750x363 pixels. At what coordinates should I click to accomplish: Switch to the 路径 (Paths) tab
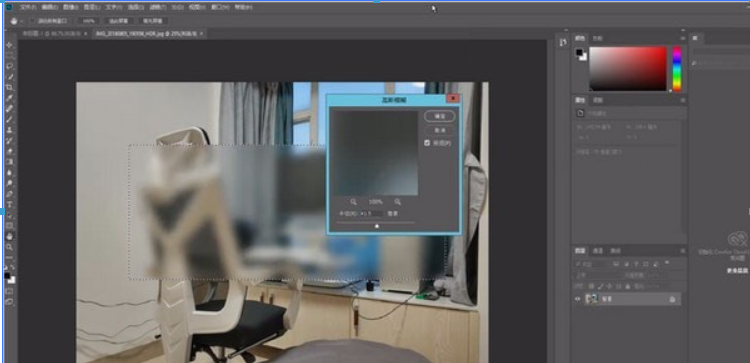616,251
